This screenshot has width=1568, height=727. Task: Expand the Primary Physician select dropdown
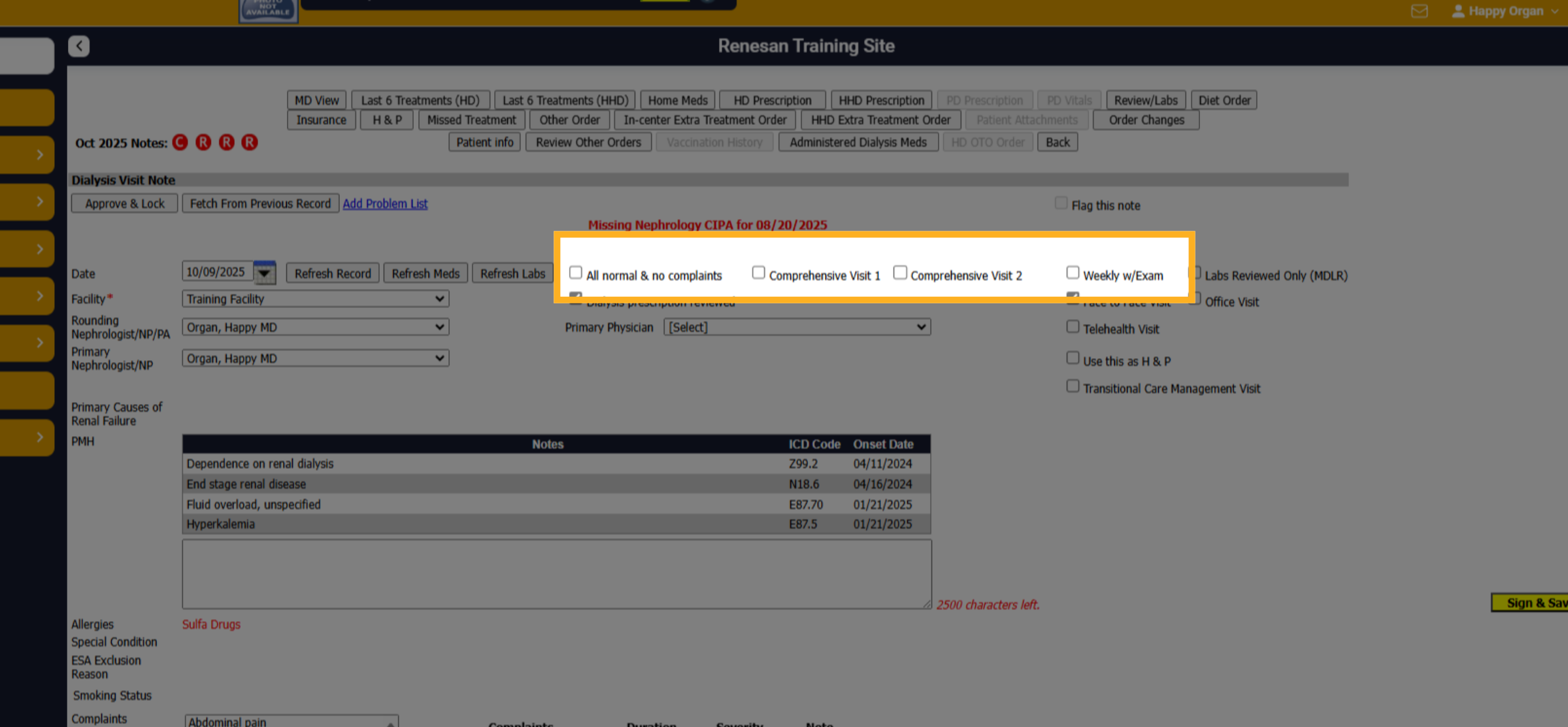click(797, 327)
